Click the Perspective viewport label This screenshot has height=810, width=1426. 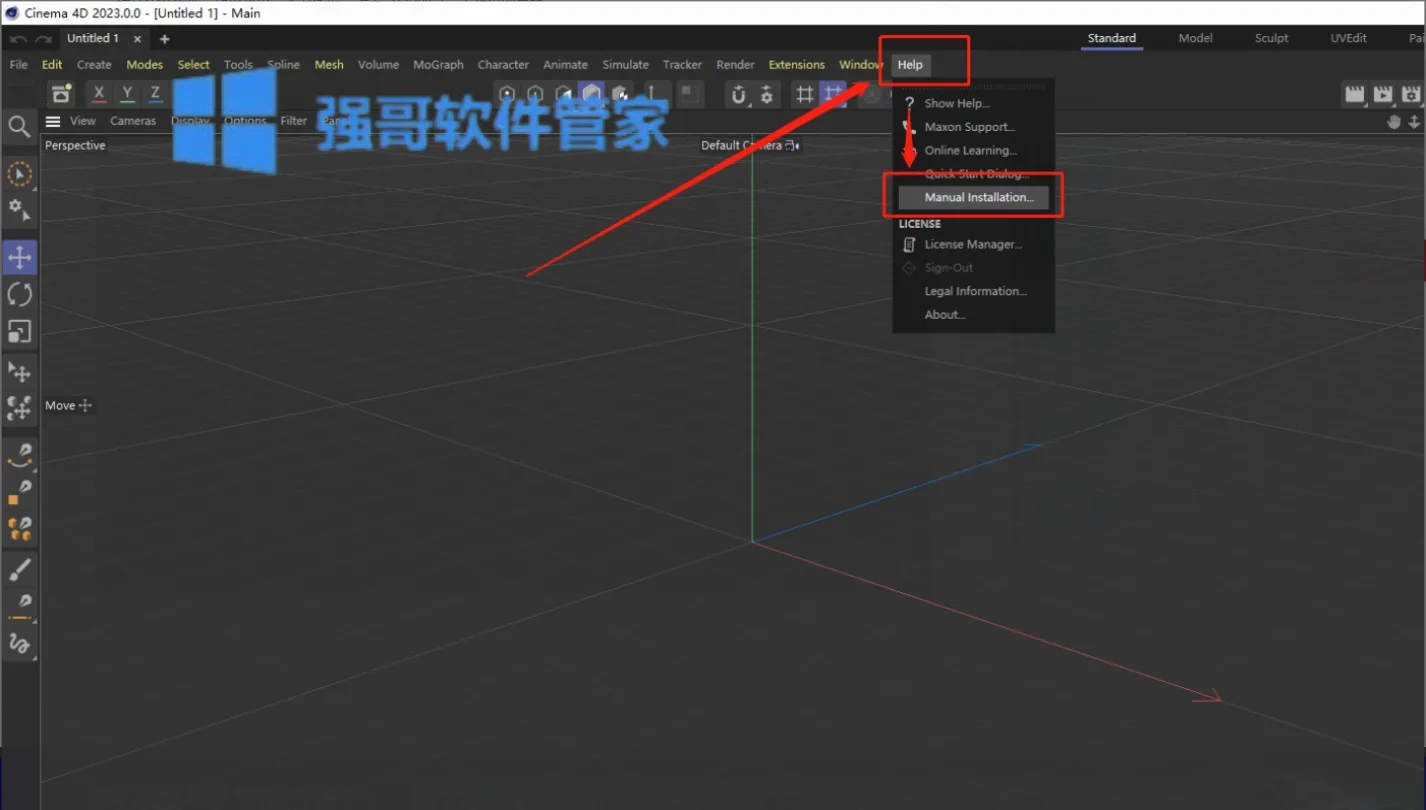pos(75,146)
